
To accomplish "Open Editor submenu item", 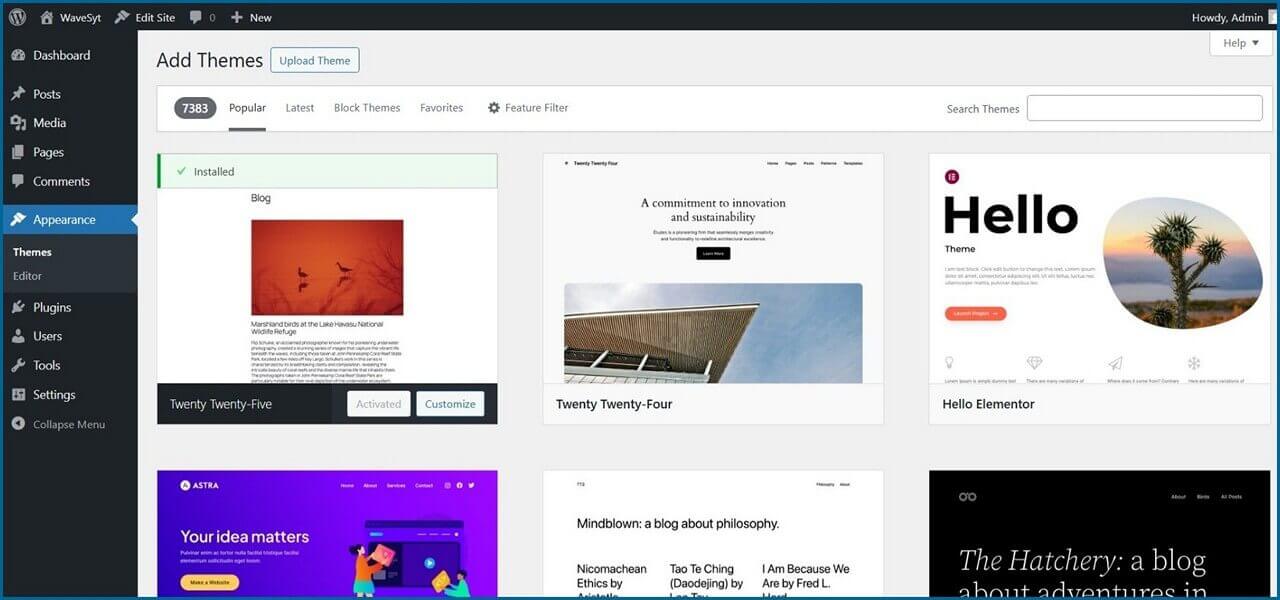I will point(27,276).
